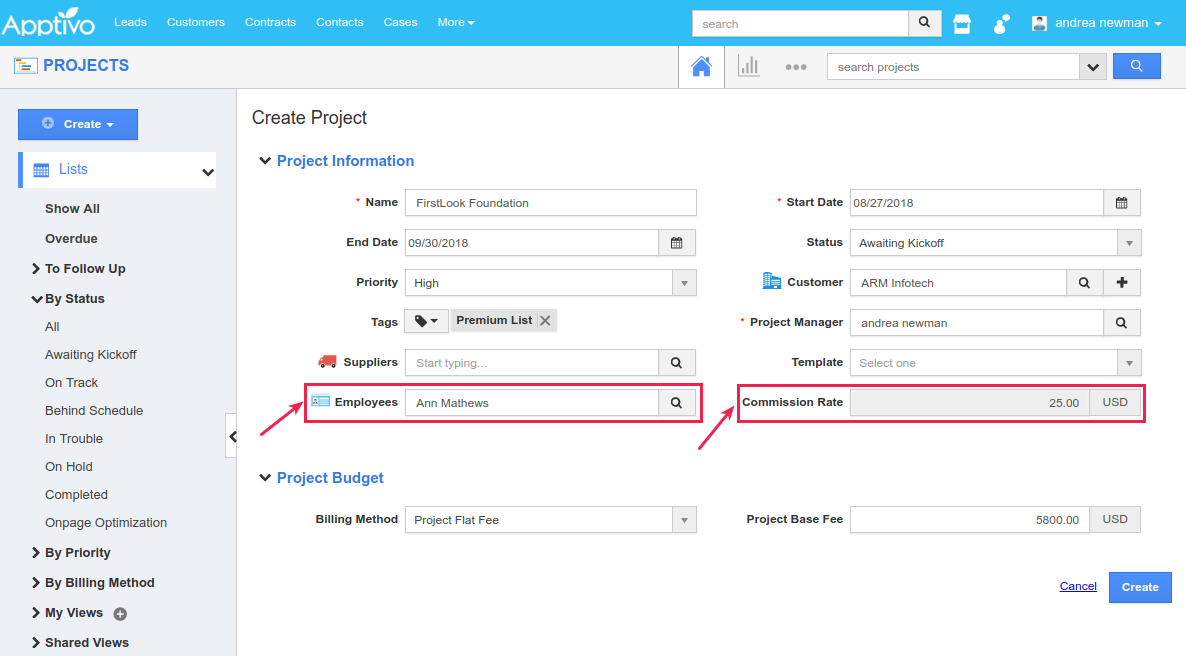Remove the Premium List tag

545,320
